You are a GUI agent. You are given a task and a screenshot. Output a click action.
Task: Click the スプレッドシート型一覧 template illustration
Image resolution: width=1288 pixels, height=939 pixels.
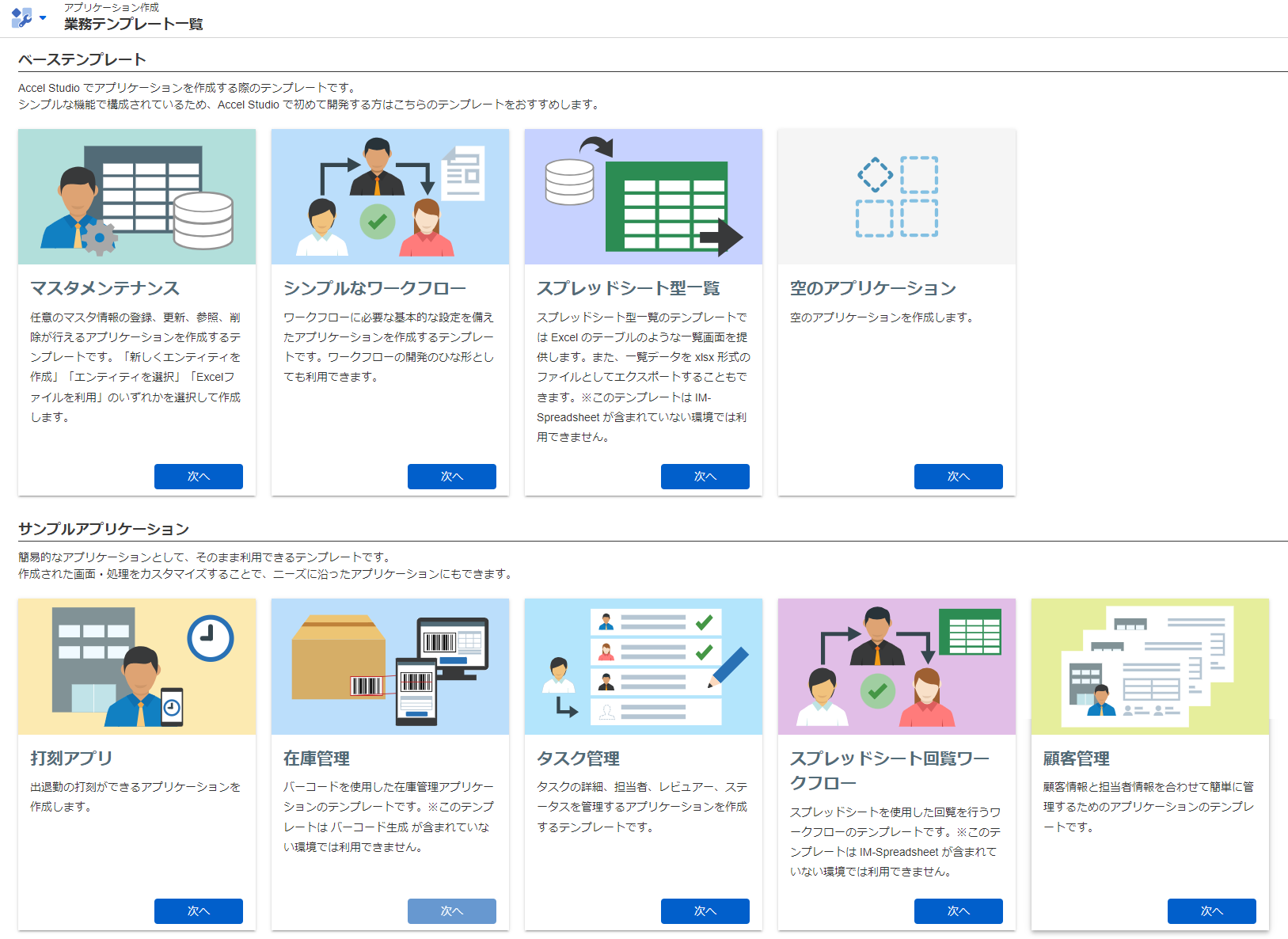click(x=644, y=197)
